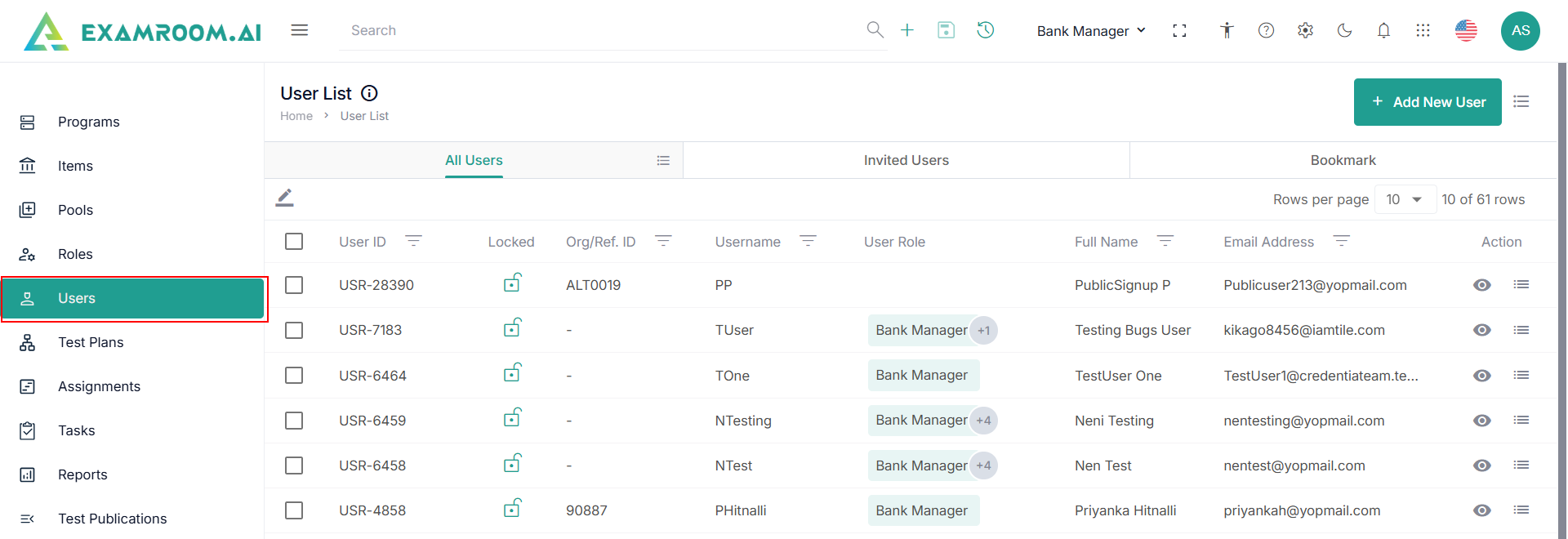Open the notifications bell

coord(1383,30)
